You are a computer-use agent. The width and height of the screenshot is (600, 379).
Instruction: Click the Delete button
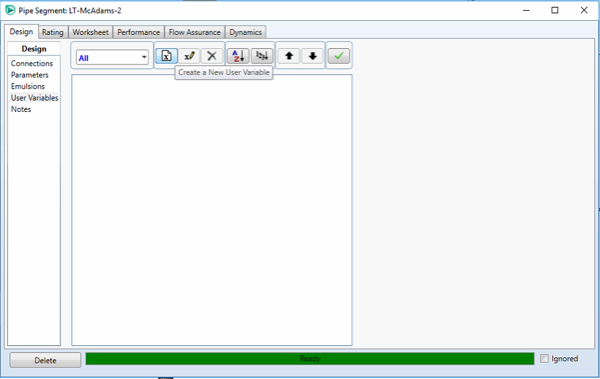[45, 360]
